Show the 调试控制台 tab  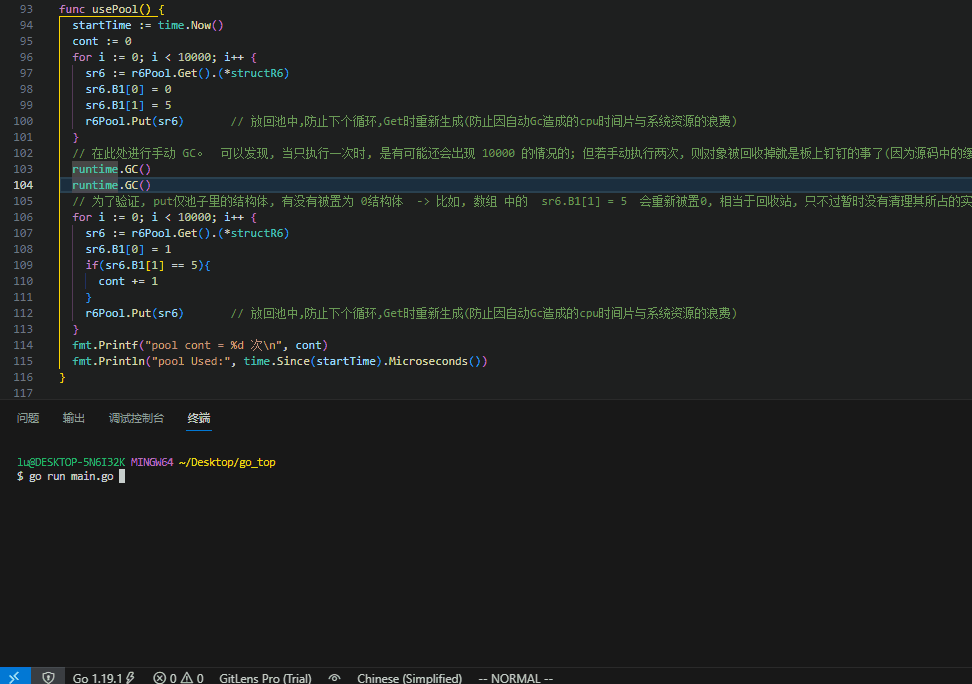[x=136, y=418]
